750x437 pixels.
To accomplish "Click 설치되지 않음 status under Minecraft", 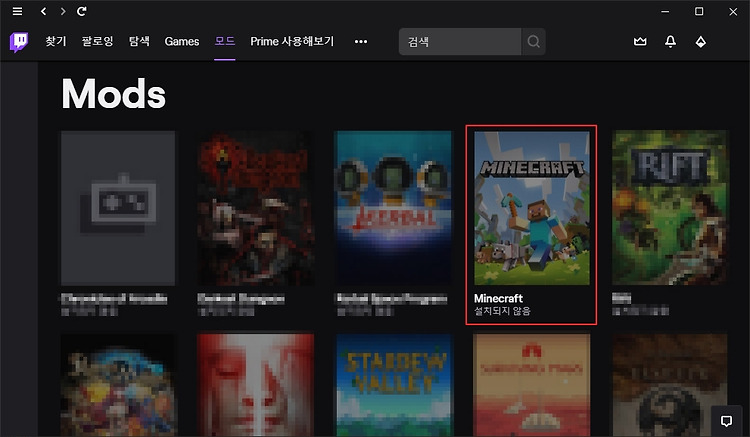I will click(x=502, y=311).
